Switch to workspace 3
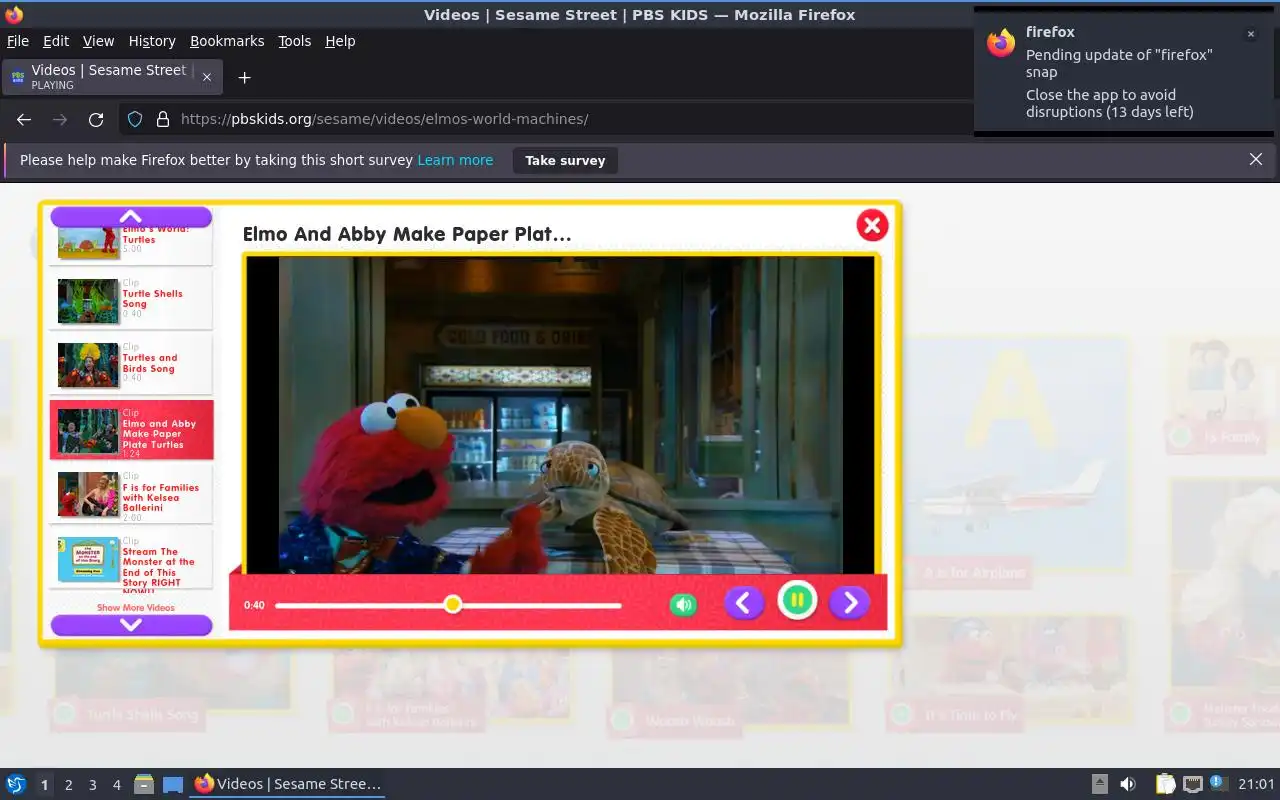This screenshot has width=1280, height=800. click(92, 785)
